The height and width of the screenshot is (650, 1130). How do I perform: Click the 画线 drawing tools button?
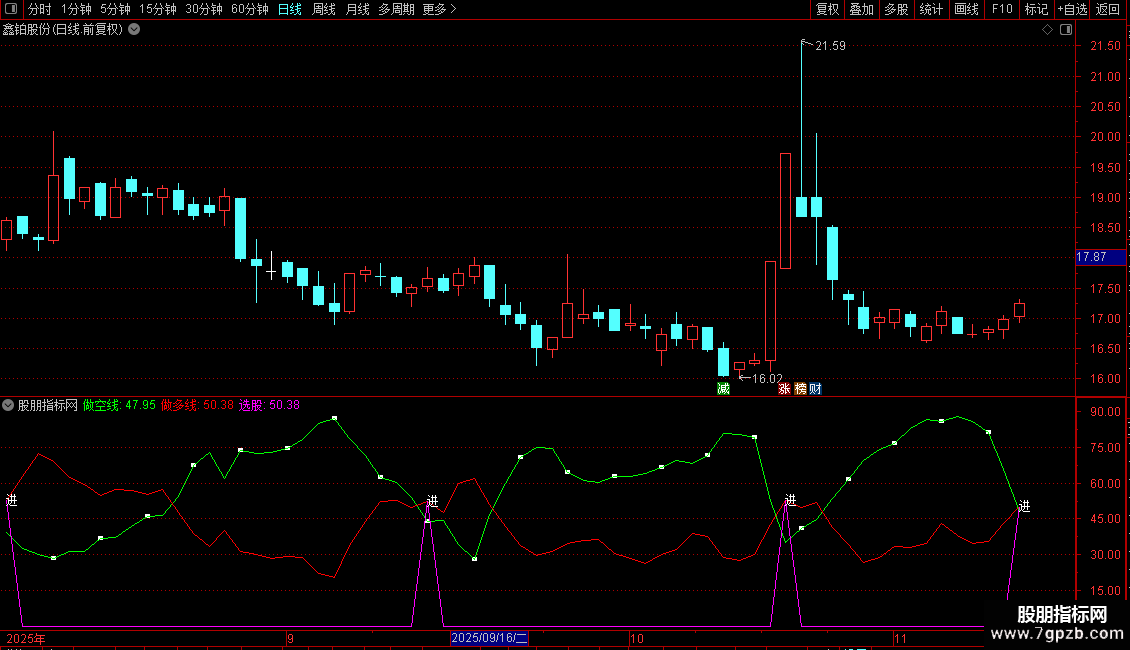pos(966,9)
